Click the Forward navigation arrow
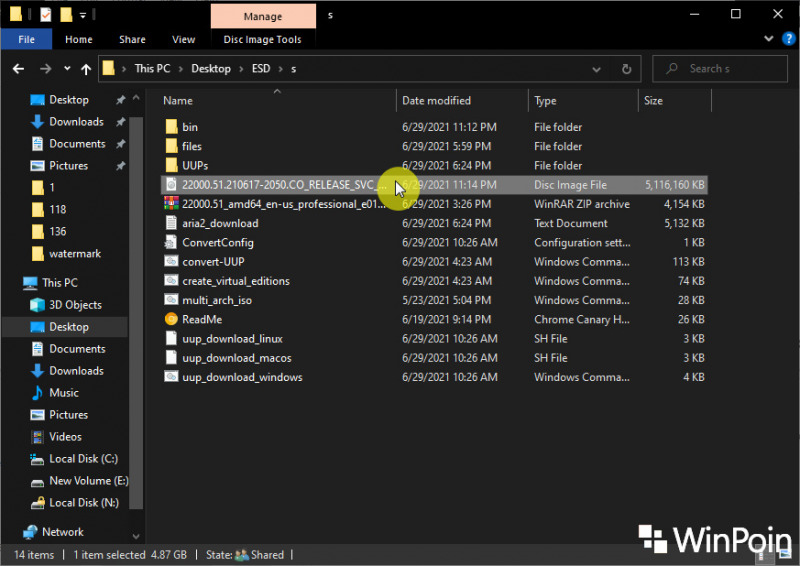Screen dimensions: 800x566 point(45,68)
